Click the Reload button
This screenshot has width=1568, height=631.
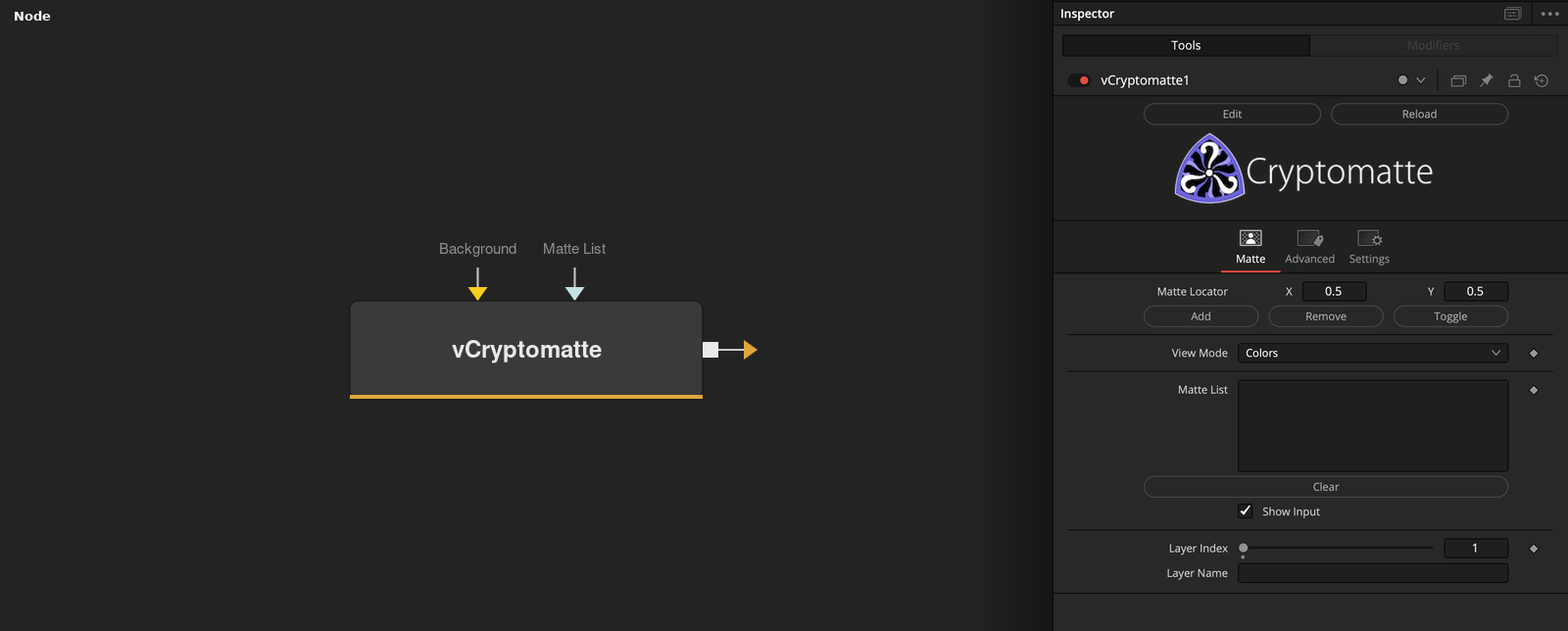[x=1419, y=114]
